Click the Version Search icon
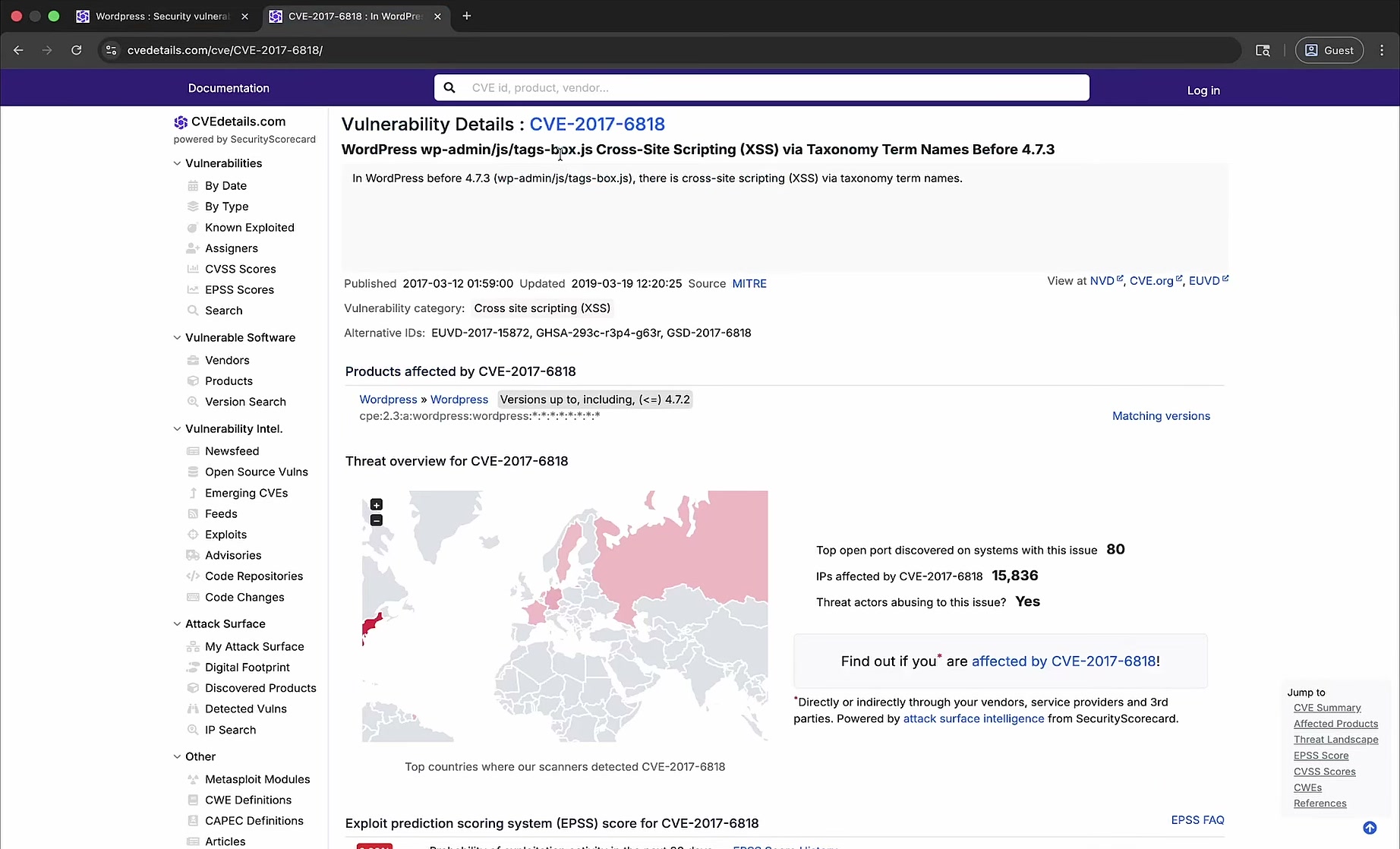 [x=193, y=402]
